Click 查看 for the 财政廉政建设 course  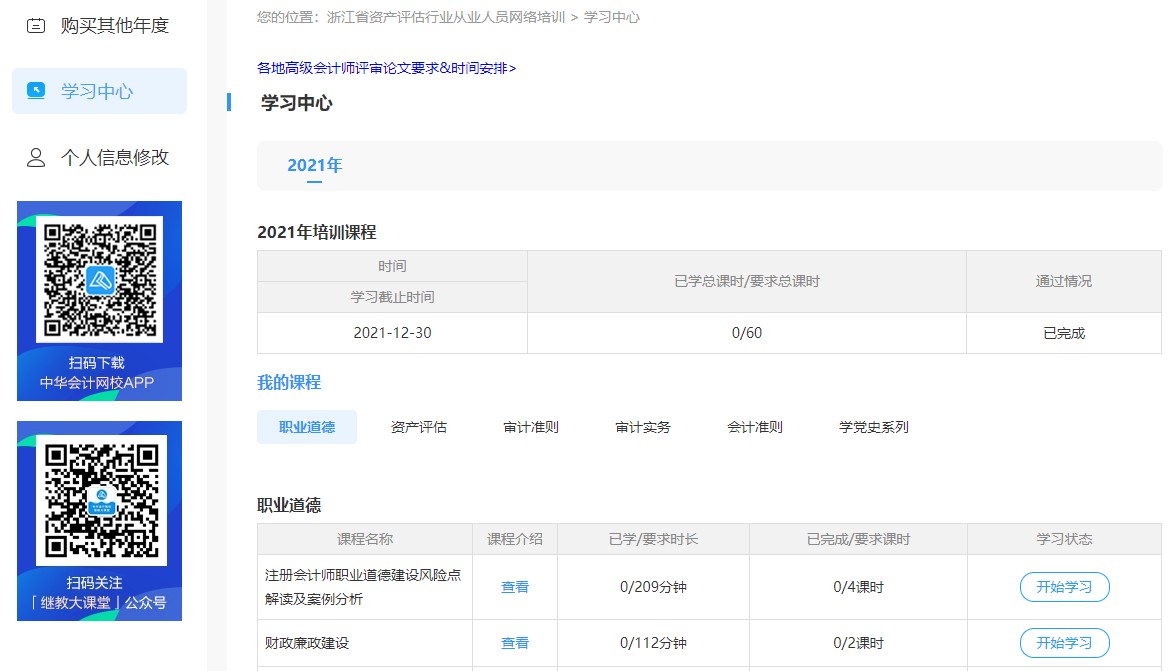point(514,643)
